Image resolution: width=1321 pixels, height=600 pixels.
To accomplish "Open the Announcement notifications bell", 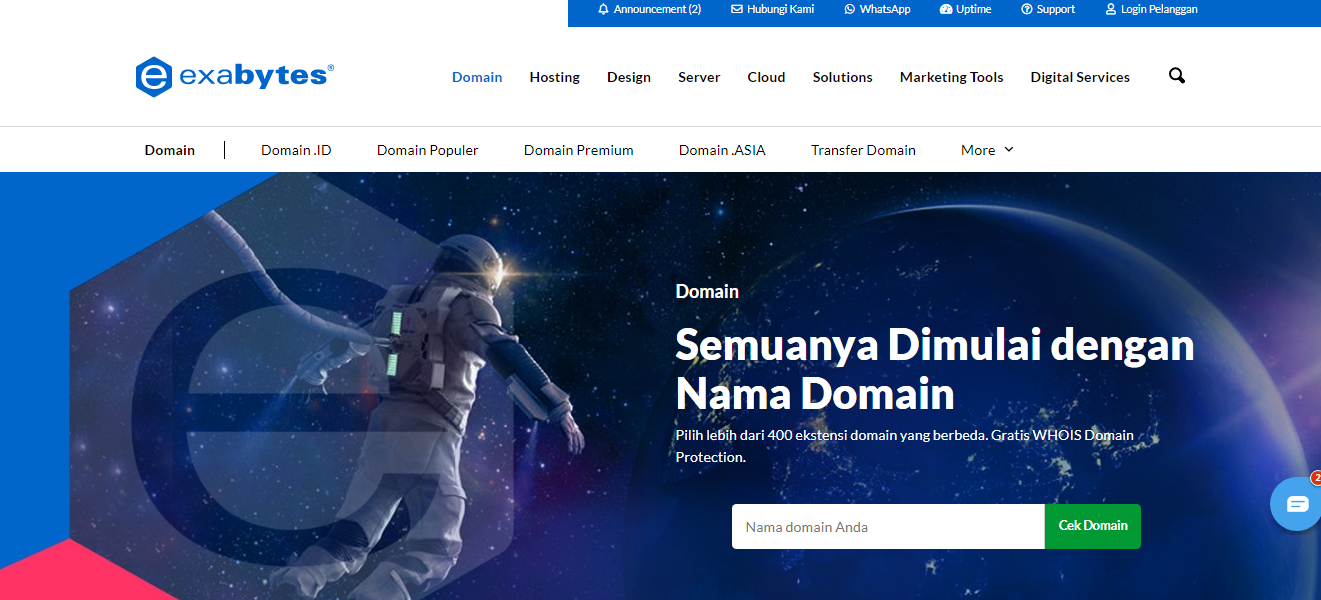I will (x=603, y=9).
